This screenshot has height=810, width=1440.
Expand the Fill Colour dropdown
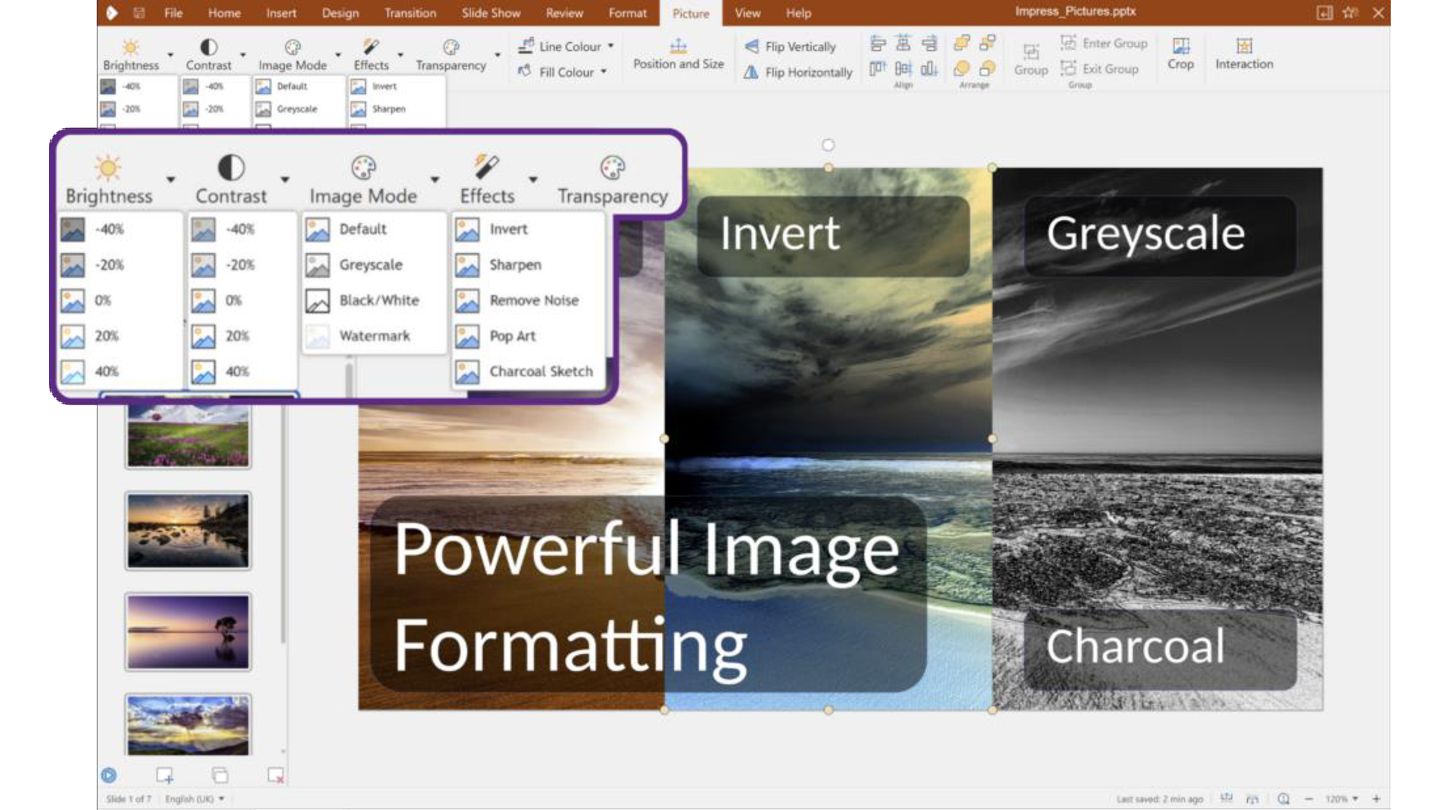point(604,72)
